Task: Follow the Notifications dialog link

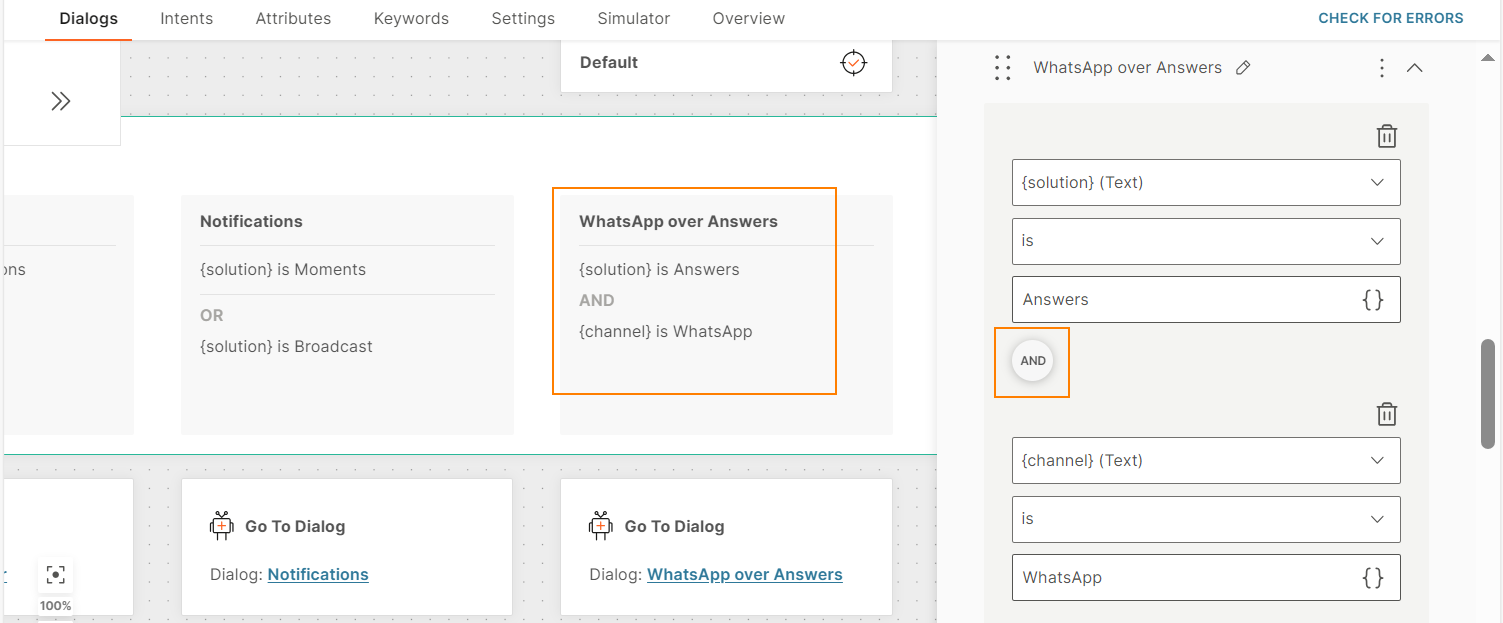Action: (318, 575)
